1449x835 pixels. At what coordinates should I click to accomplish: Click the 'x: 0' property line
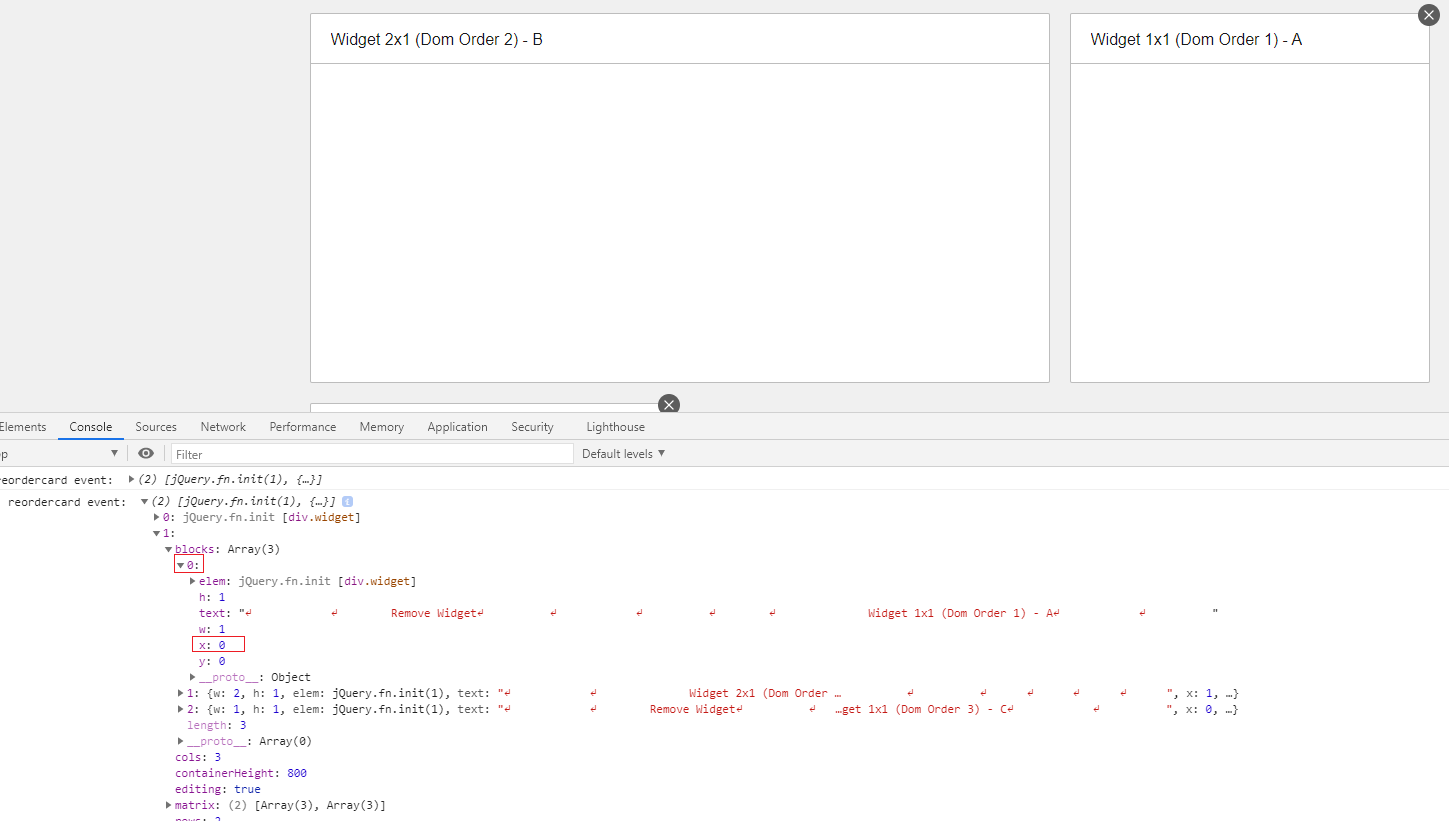[x=212, y=645]
